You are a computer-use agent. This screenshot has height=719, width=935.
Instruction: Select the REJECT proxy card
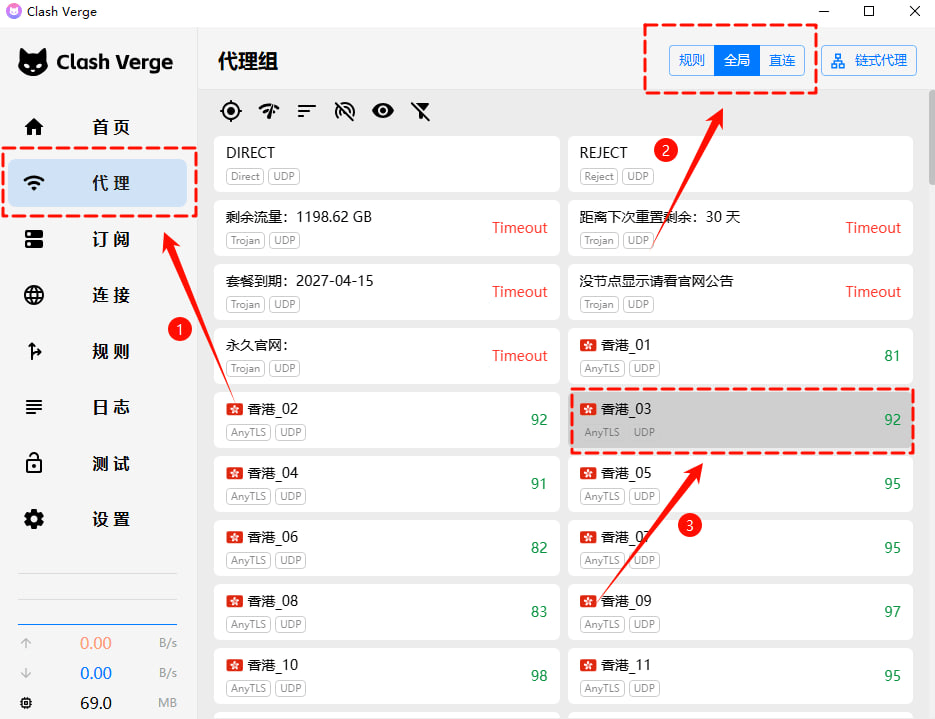tap(740, 164)
